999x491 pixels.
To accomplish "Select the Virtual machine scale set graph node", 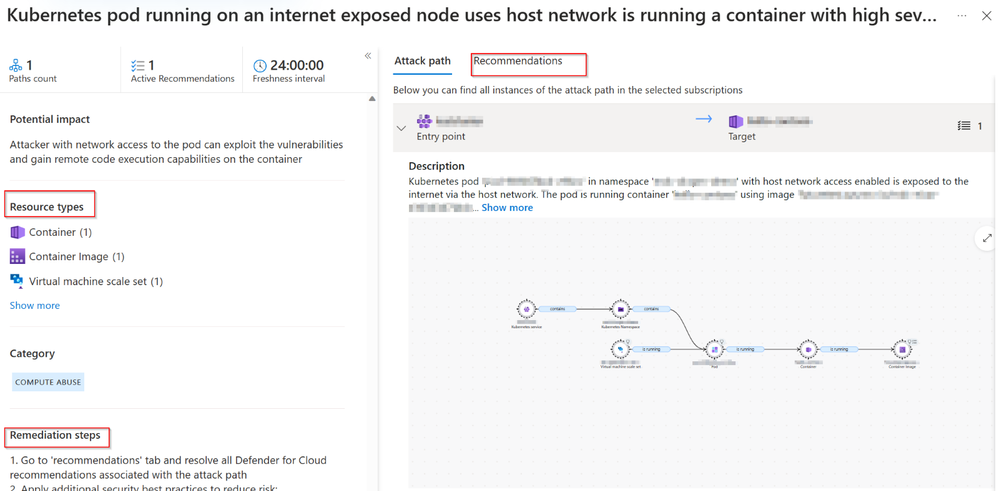I will coord(620,350).
